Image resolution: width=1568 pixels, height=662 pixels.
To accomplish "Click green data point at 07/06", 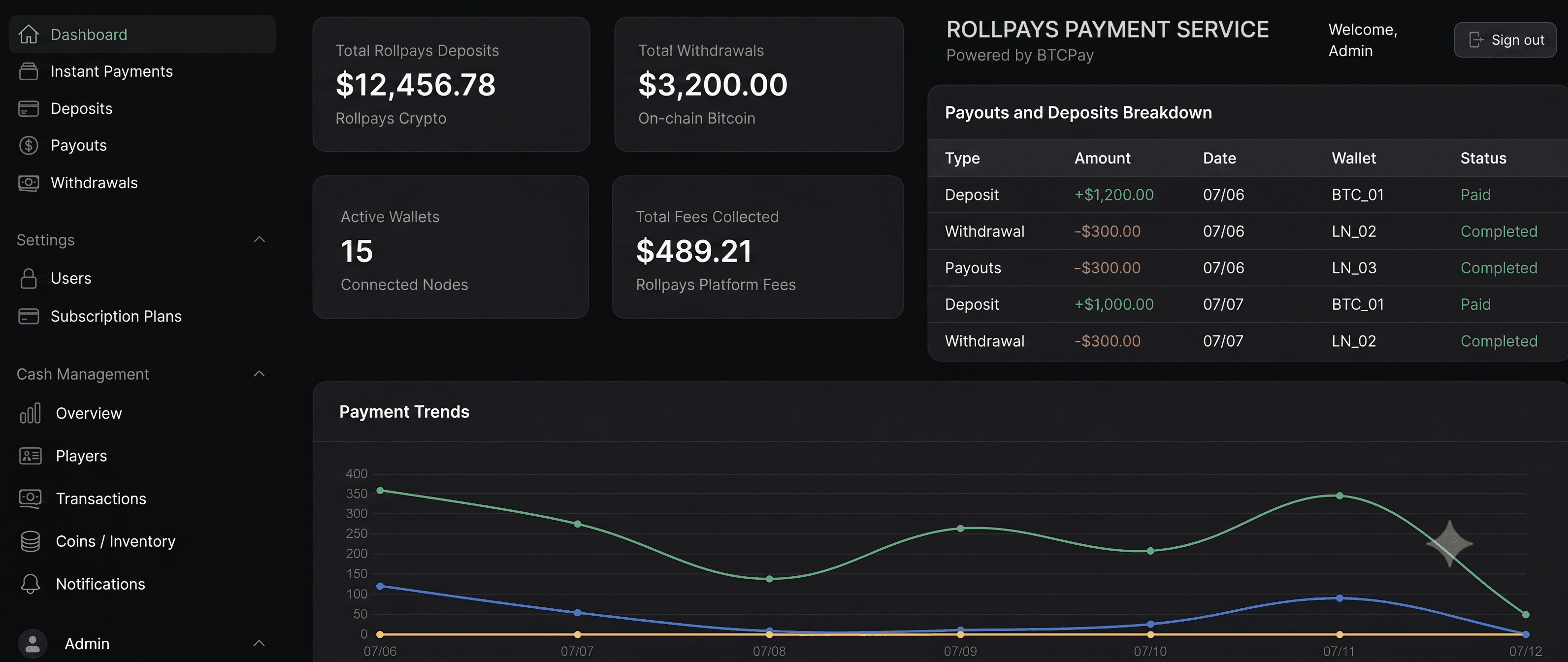I will click(381, 490).
